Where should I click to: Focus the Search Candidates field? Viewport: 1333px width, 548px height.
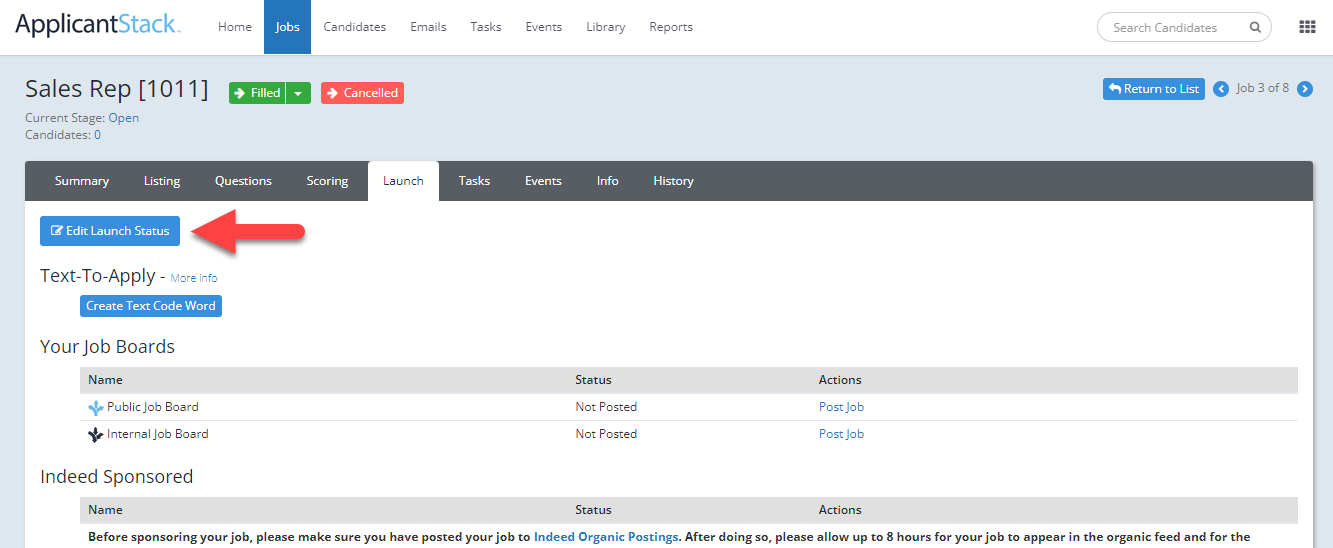(x=1184, y=27)
